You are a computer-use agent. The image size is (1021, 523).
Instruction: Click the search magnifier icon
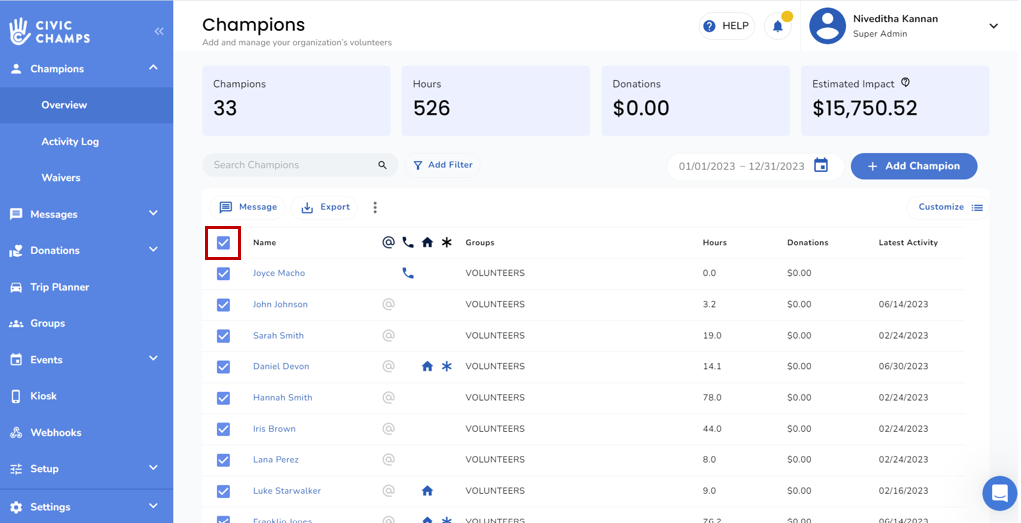point(382,166)
